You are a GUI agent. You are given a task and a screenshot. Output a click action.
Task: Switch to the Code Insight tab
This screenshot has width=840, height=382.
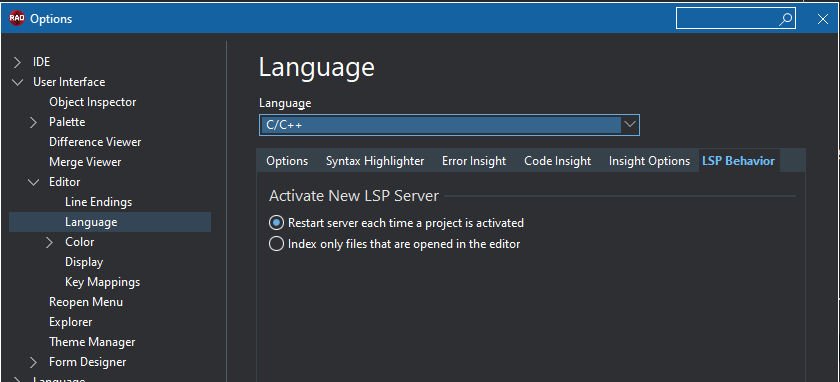(557, 161)
